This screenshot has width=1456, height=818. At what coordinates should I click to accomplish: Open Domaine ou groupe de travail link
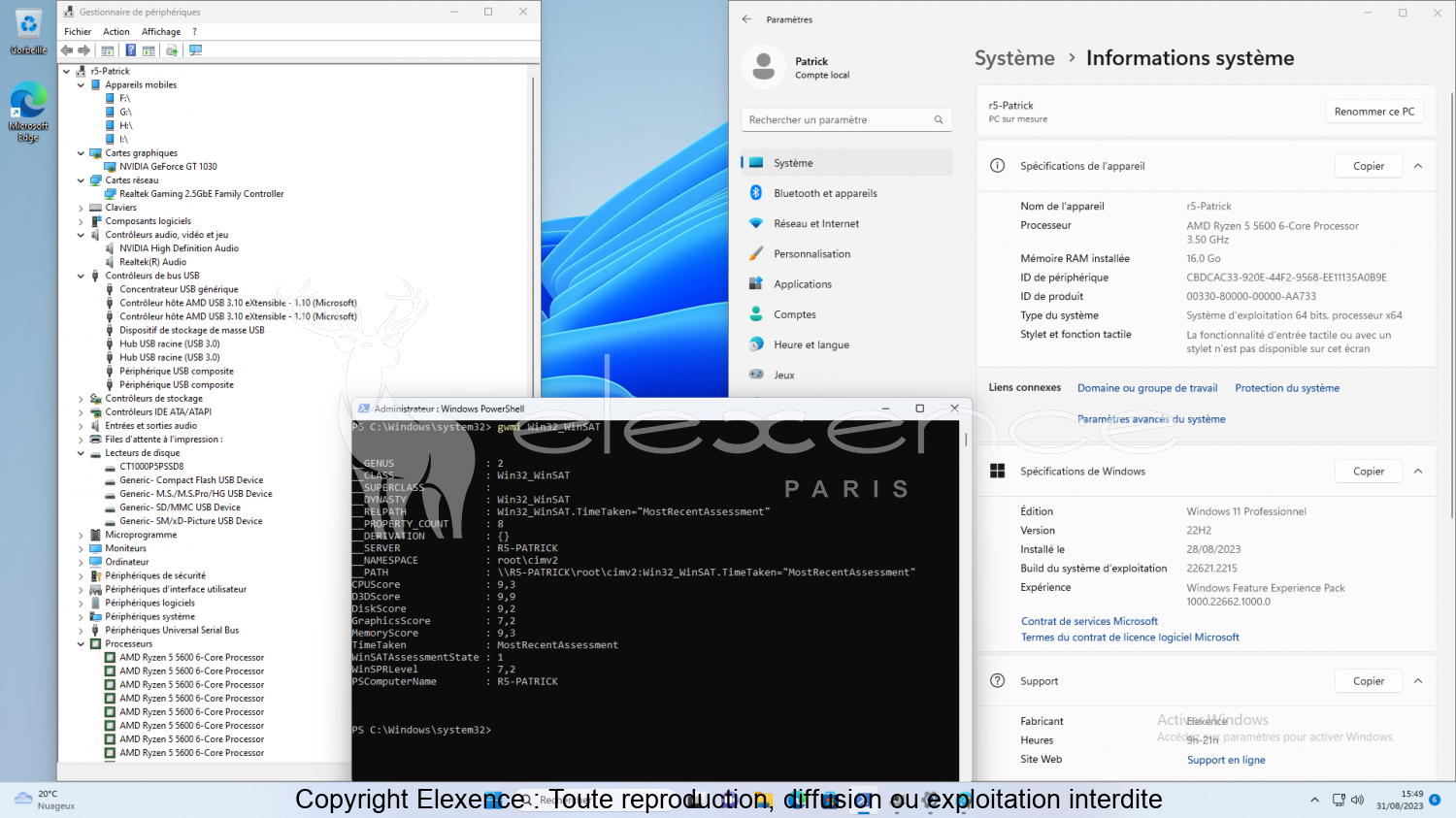(1147, 388)
